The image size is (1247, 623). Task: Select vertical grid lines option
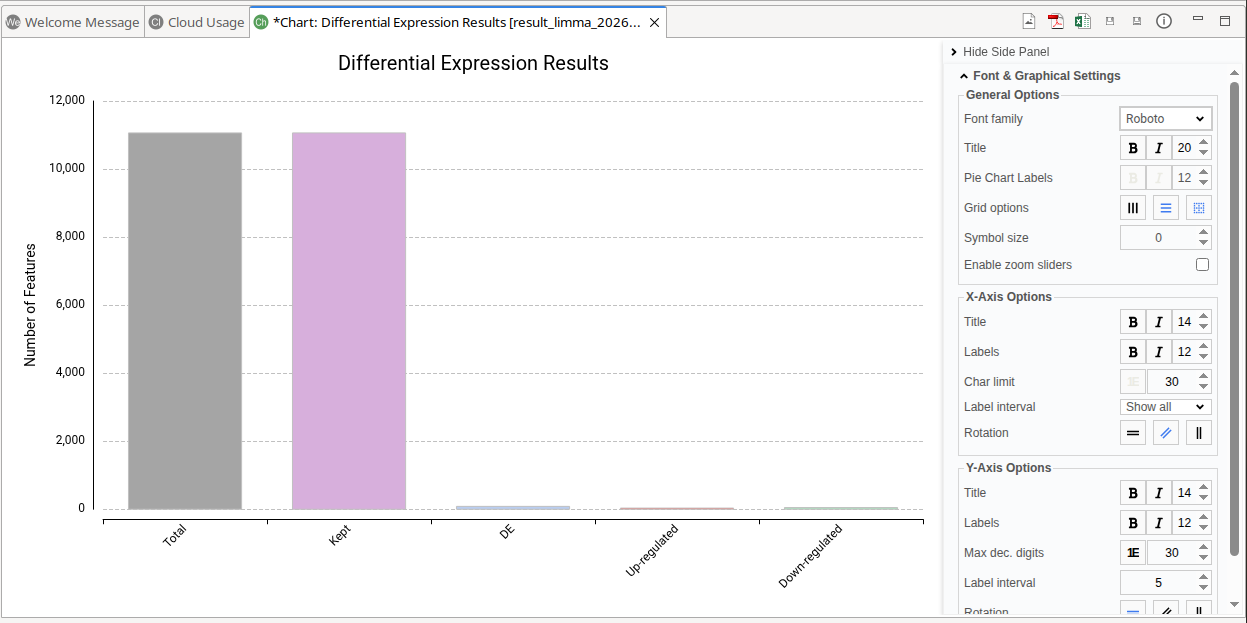coord(1133,208)
